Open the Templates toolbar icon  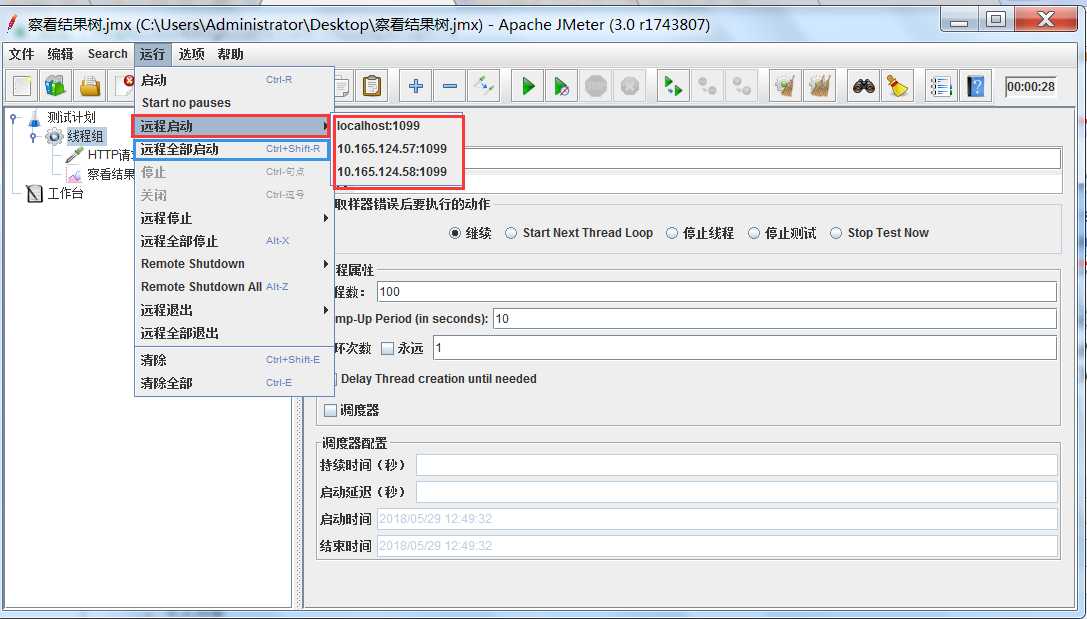click(55, 87)
